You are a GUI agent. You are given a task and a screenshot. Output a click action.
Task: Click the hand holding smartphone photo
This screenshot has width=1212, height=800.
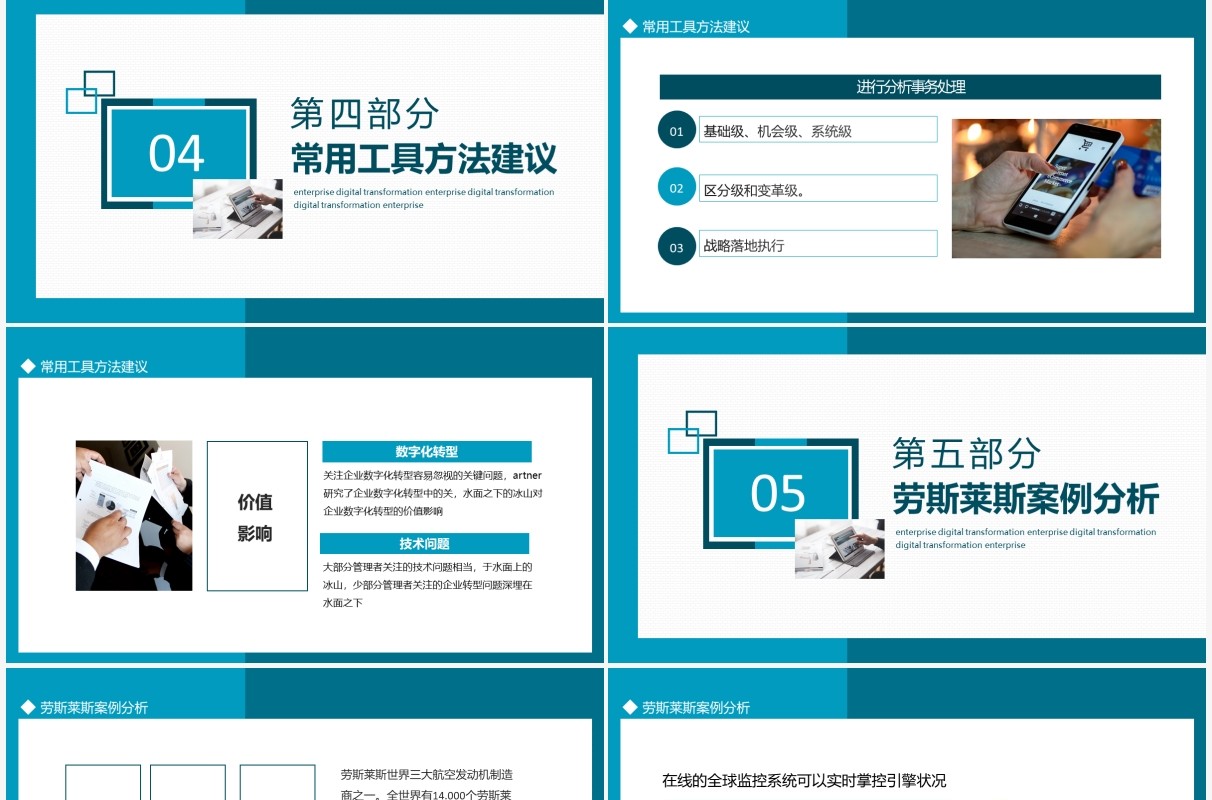[1056, 189]
